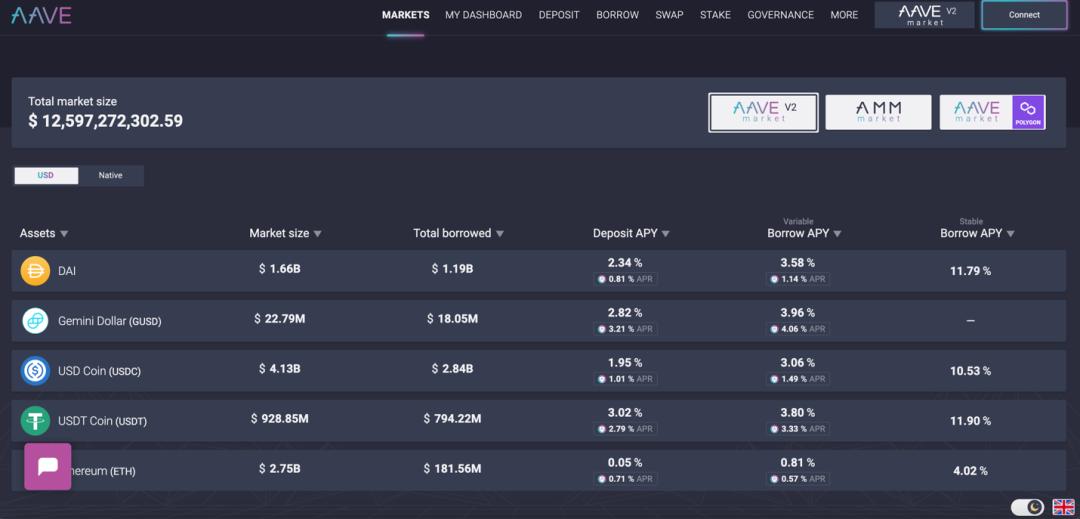Click the AAVE logo in header
The image size is (1080, 519).
click(41, 15)
